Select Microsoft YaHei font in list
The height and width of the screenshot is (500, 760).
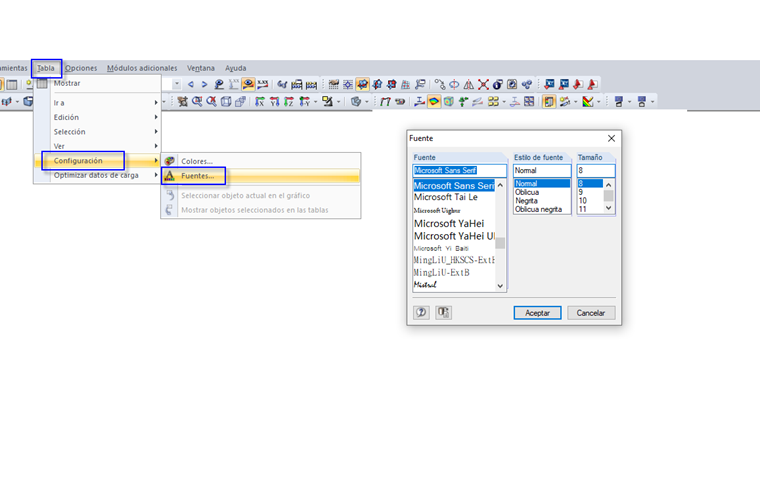[x=449, y=224]
